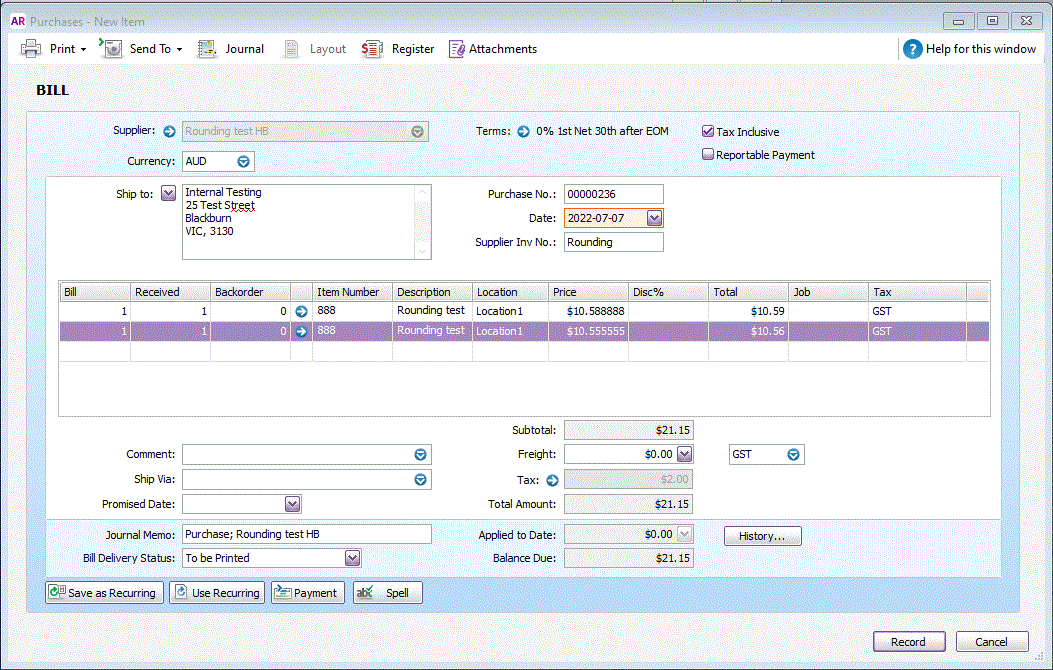The width and height of the screenshot is (1053, 670).
Task: Open the Promised Date calendar dropdown
Action: (x=292, y=504)
